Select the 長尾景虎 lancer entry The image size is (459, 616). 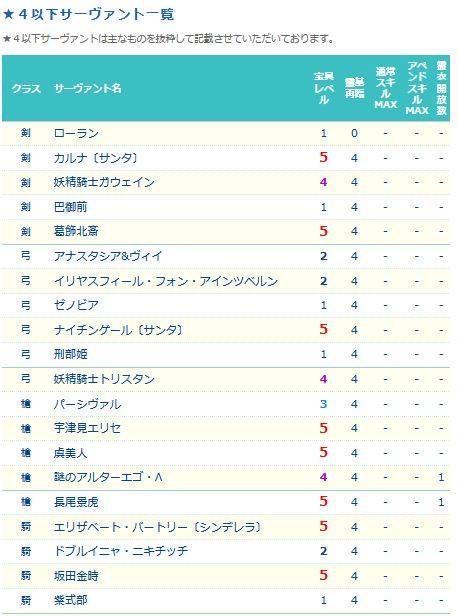(76, 502)
